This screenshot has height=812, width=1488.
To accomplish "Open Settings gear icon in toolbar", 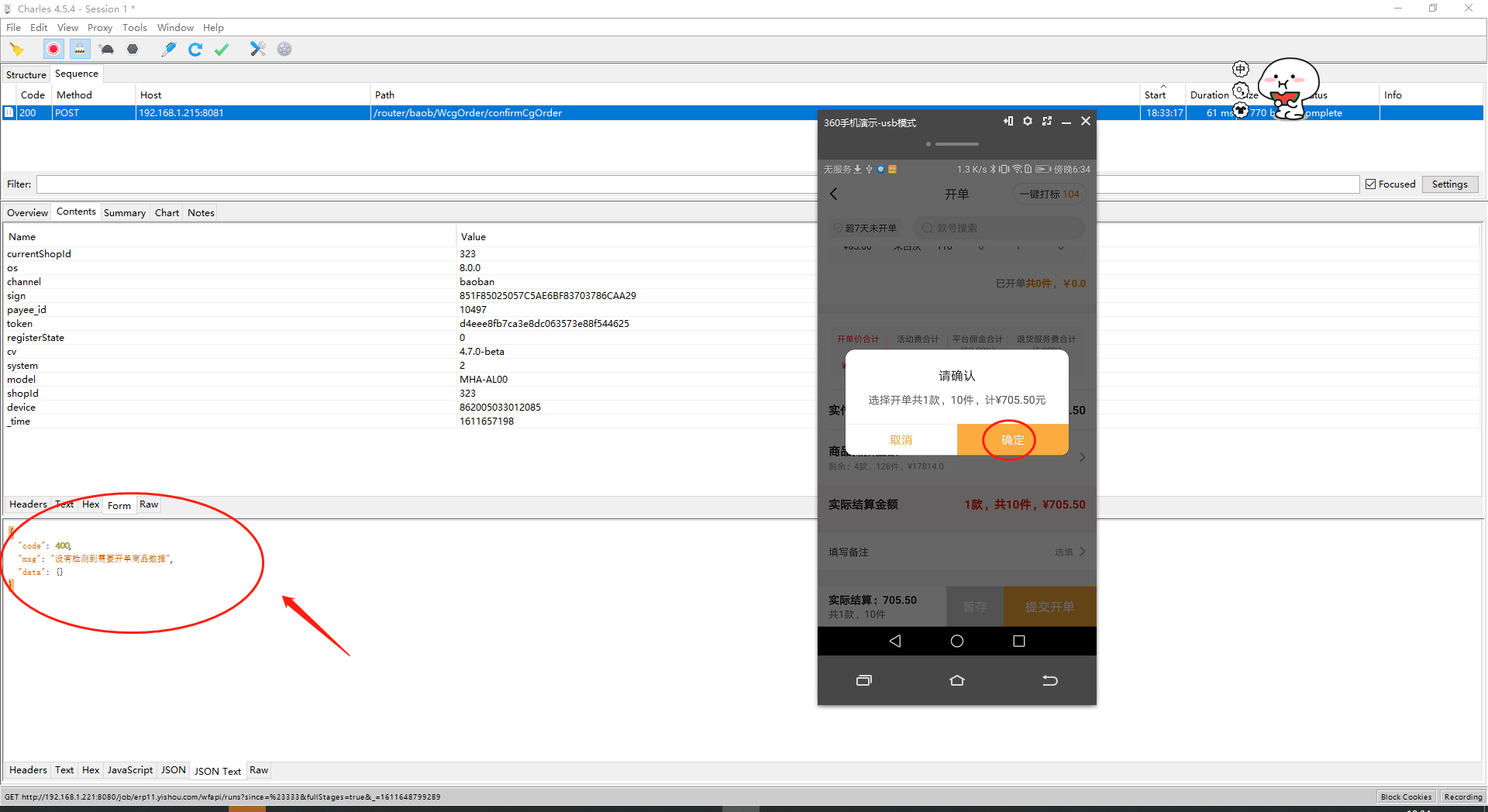I will tap(284, 50).
